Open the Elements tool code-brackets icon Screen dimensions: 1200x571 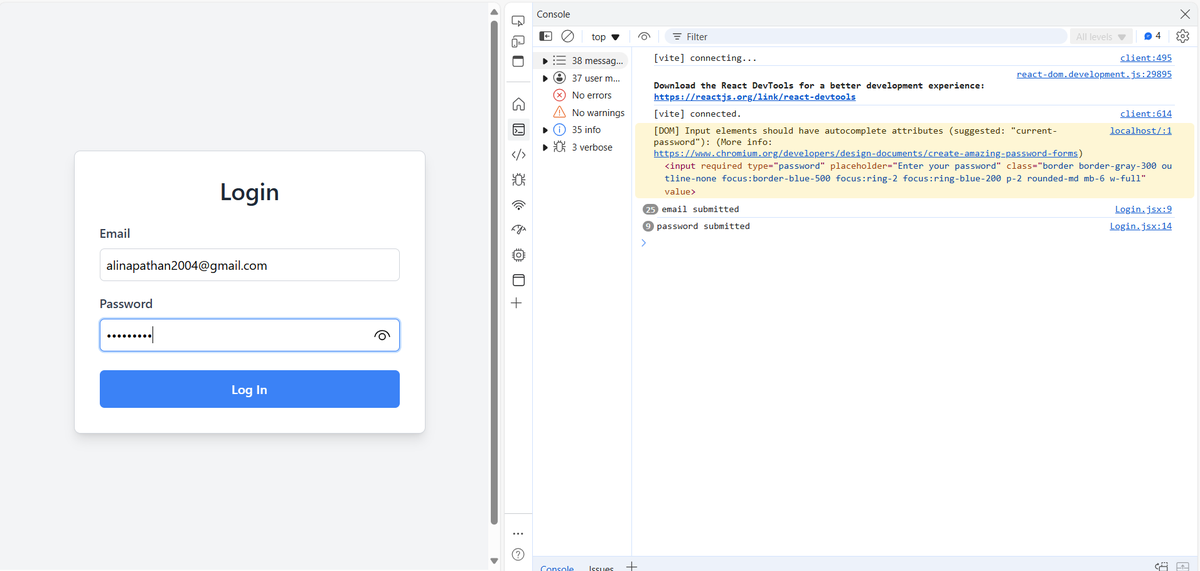(x=518, y=155)
